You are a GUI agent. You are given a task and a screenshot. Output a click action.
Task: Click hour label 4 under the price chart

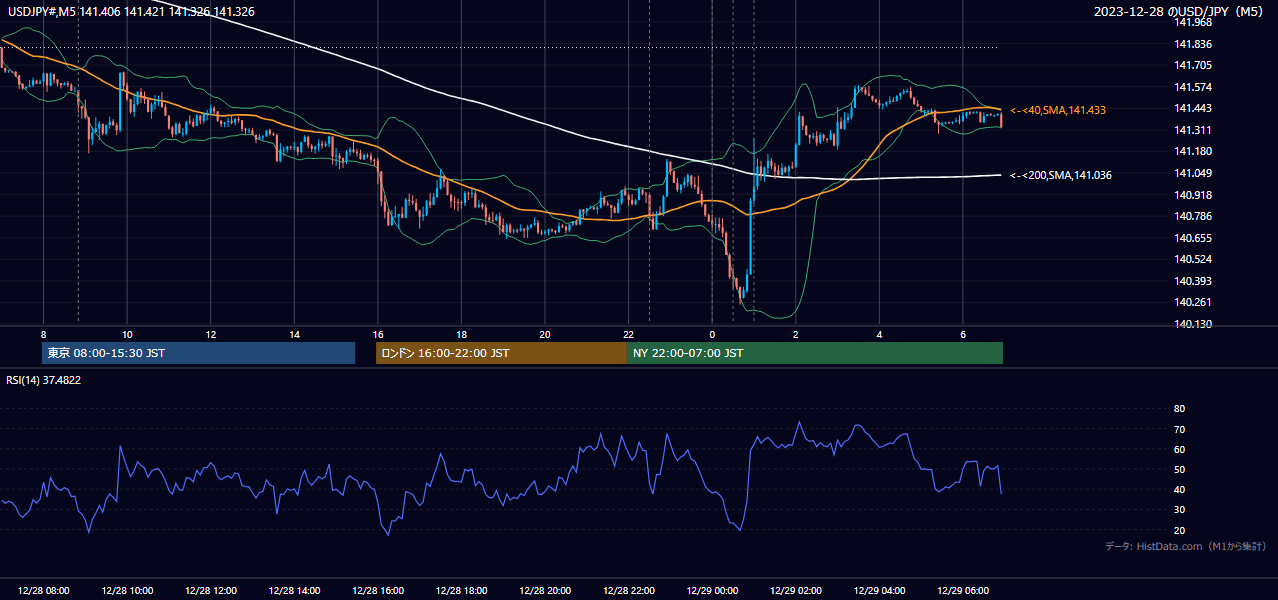(x=879, y=334)
